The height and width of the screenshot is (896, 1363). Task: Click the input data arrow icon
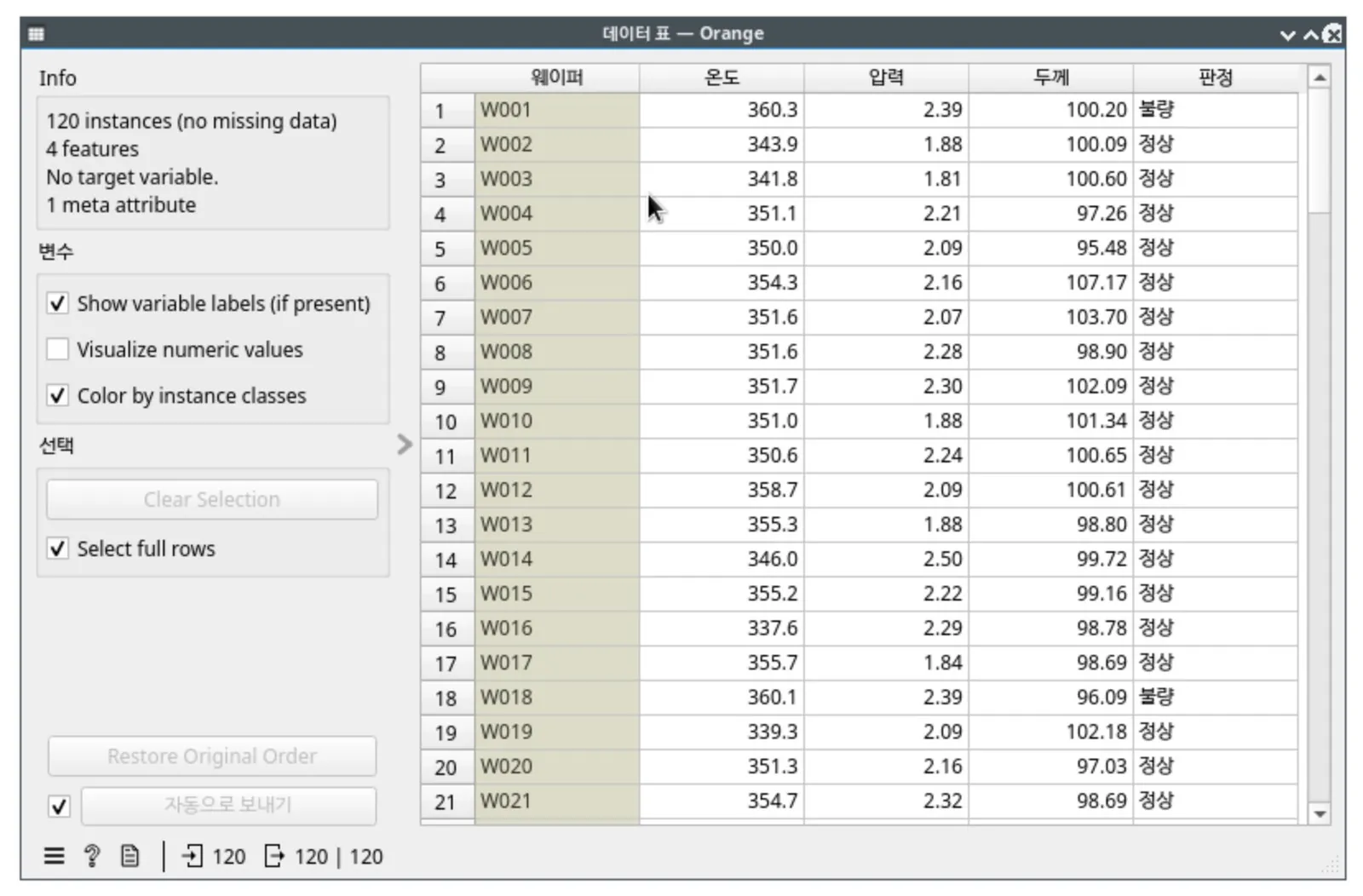(193, 856)
